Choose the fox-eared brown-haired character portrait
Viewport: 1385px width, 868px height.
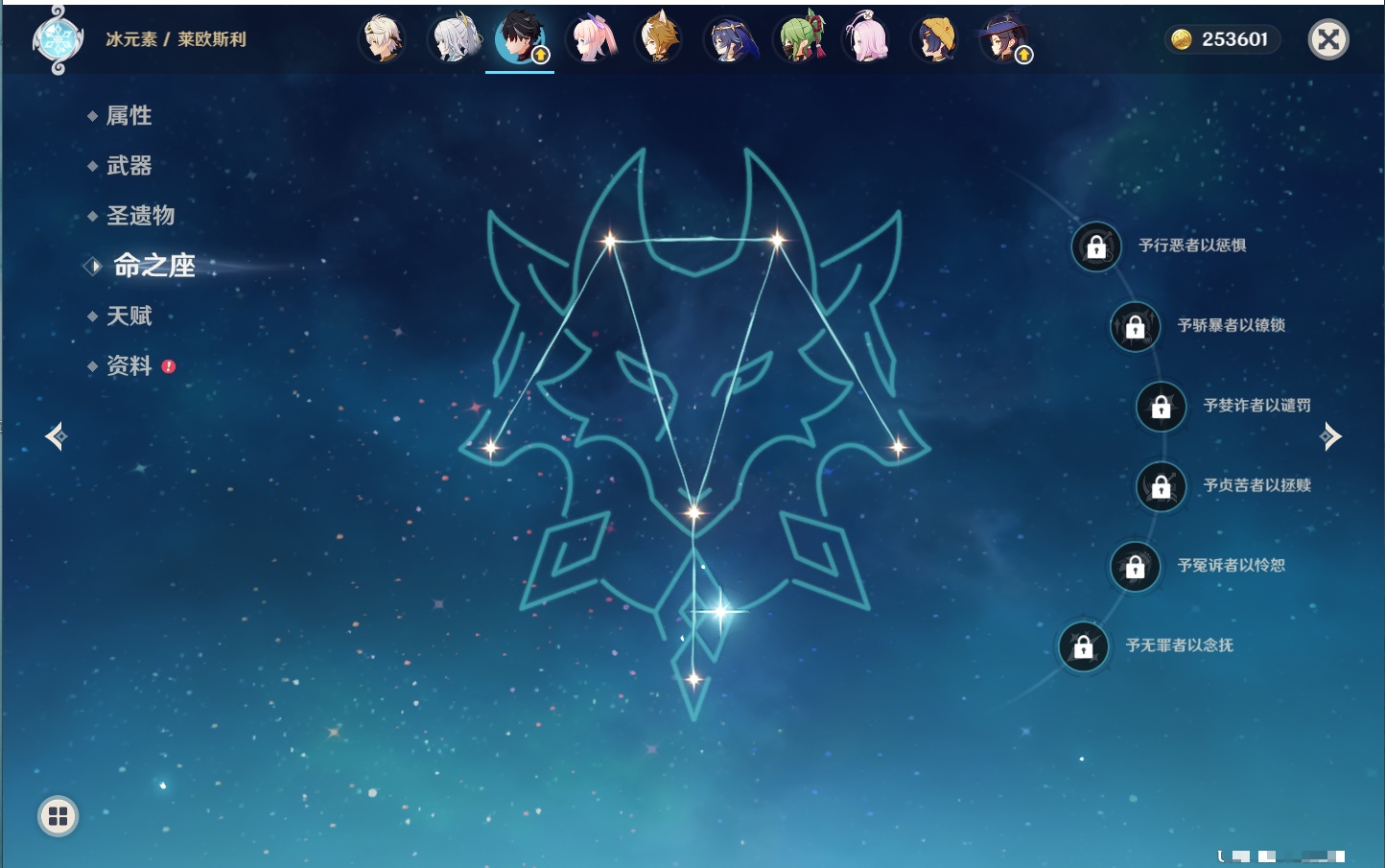(660, 39)
